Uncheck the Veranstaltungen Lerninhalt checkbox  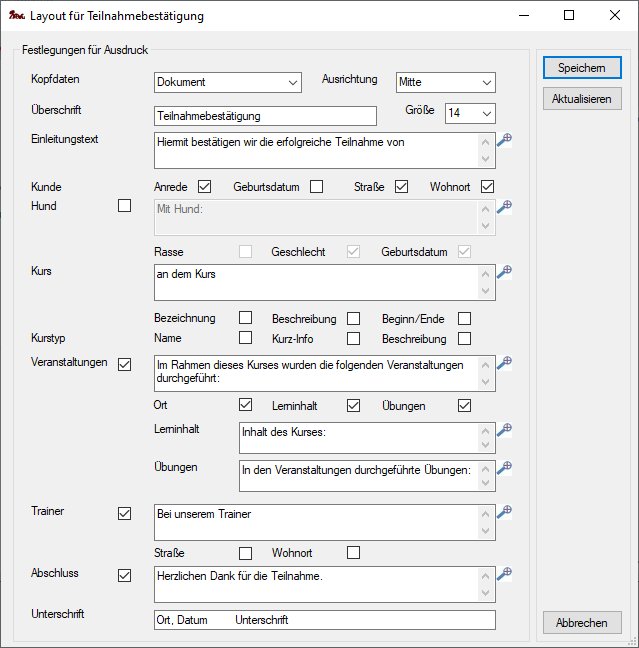(x=353, y=405)
